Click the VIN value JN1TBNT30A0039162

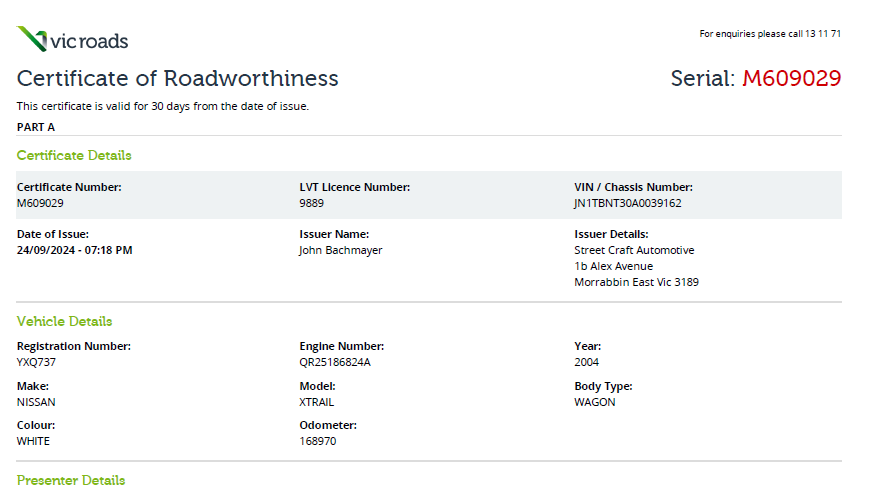[x=628, y=203]
